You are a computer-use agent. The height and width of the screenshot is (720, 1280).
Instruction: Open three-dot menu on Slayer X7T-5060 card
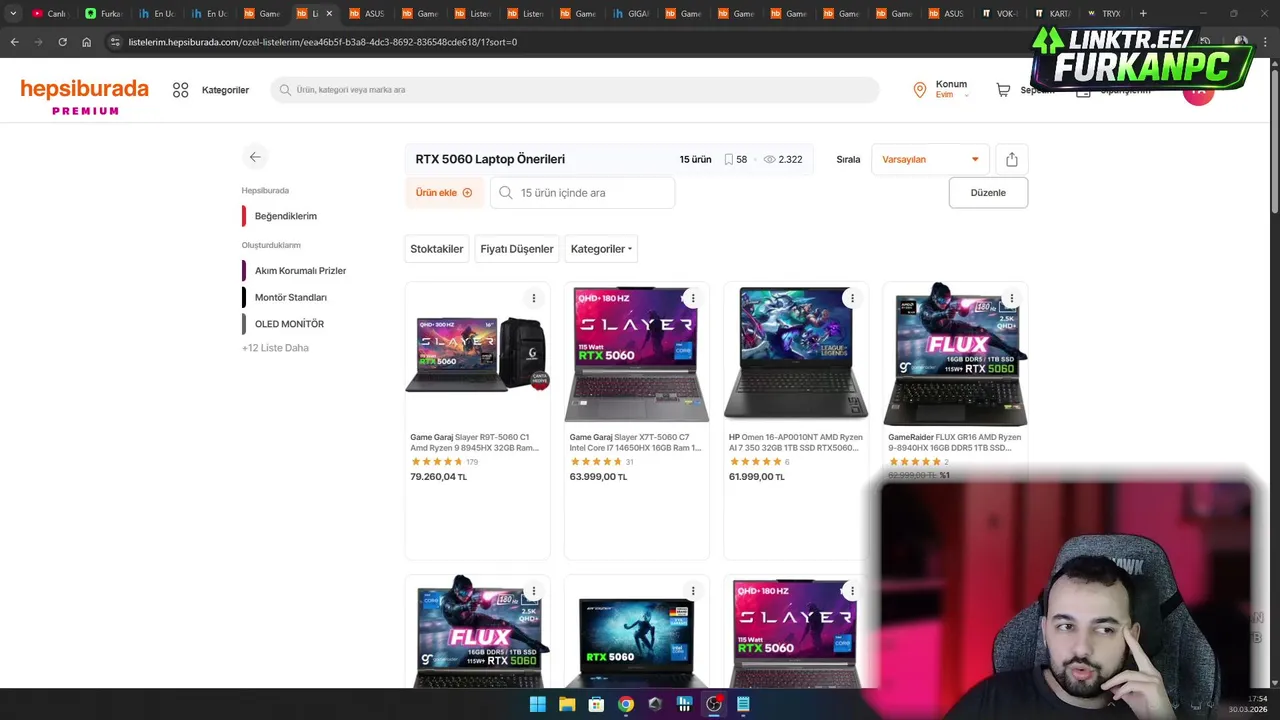tap(693, 298)
